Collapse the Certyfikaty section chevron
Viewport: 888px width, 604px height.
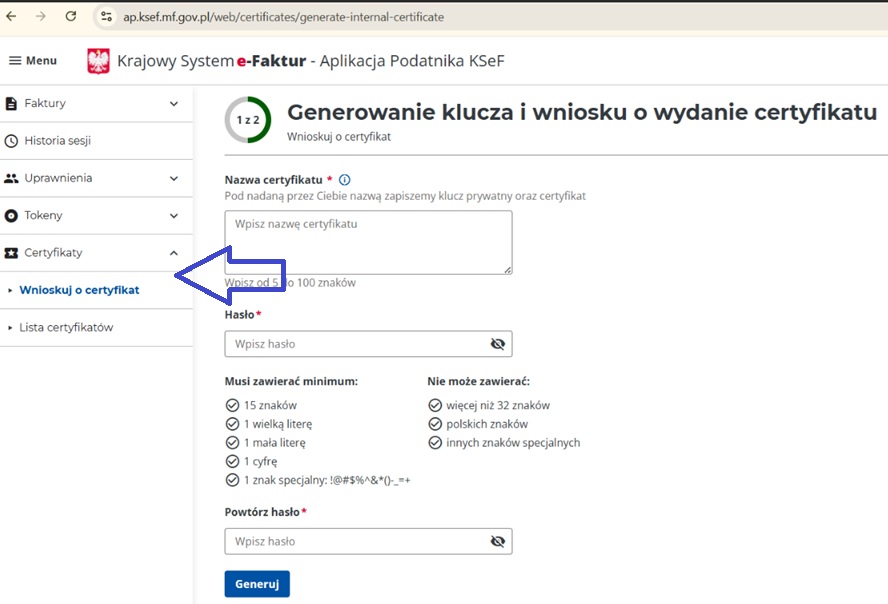point(174,254)
